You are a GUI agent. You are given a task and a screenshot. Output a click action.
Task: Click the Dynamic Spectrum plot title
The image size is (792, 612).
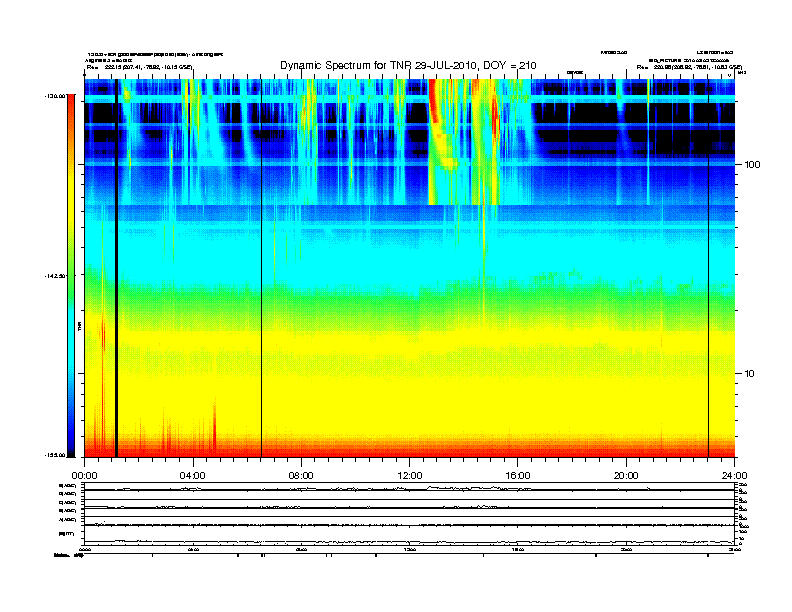408,65
